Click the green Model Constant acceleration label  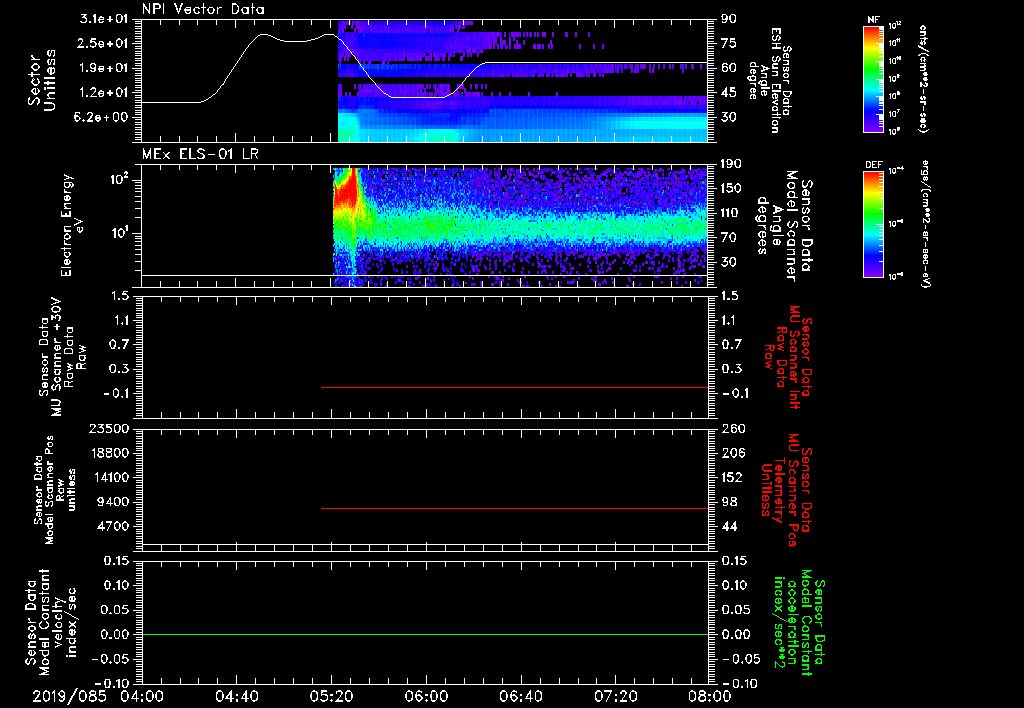pyautogui.click(x=799, y=624)
